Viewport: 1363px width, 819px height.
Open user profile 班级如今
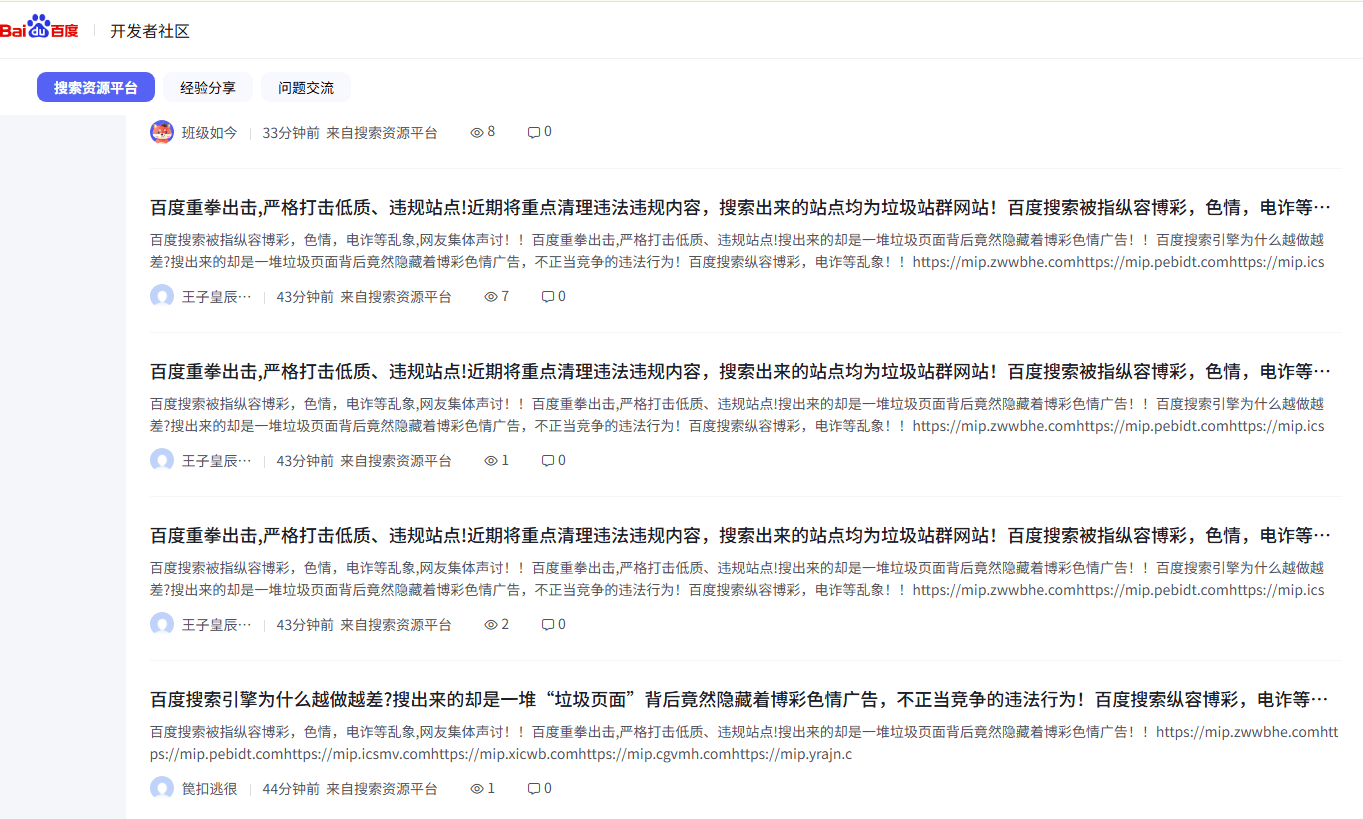click(x=210, y=132)
